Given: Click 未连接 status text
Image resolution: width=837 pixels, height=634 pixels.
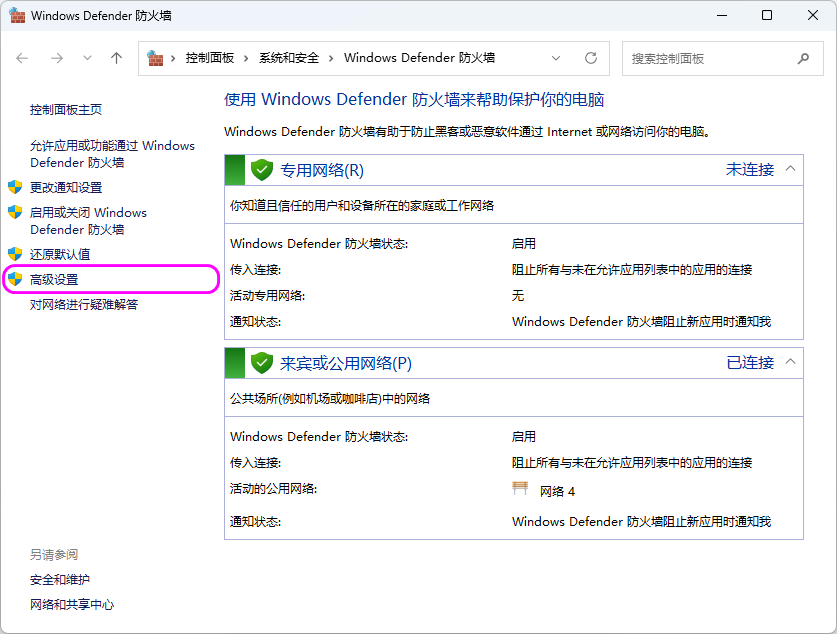Looking at the screenshot, I should (749, 170).
